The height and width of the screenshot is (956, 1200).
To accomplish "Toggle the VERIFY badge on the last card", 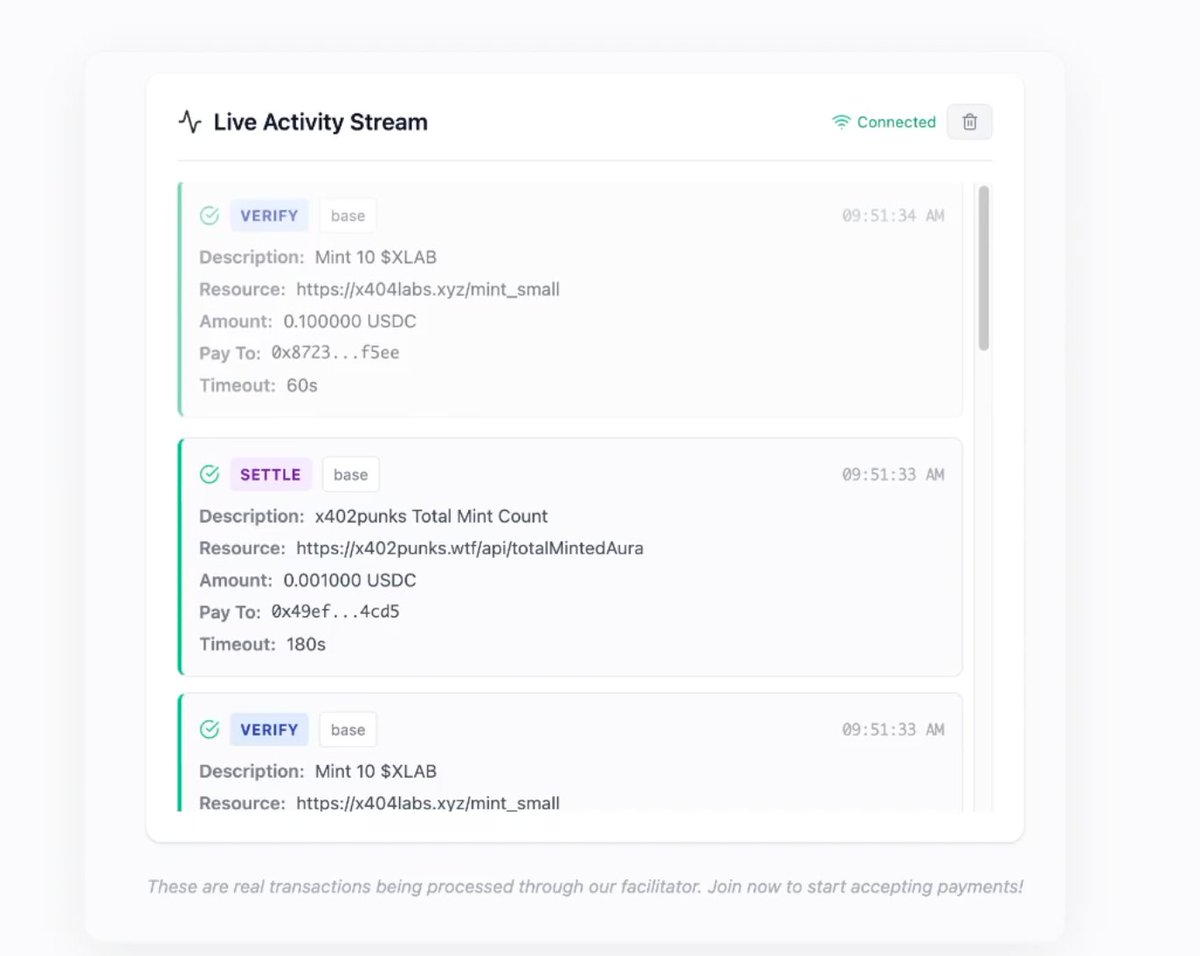I will click(x=268, y=729).
